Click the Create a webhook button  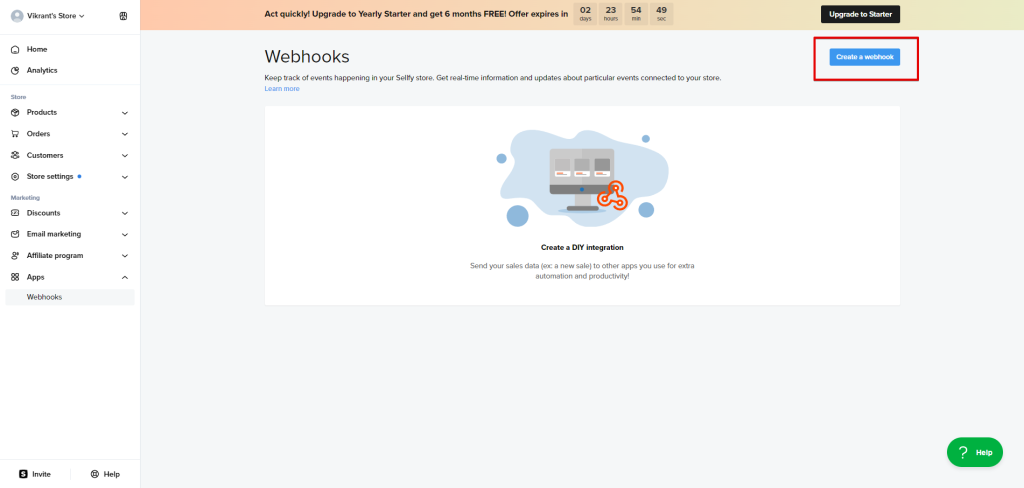coord(866,57)
